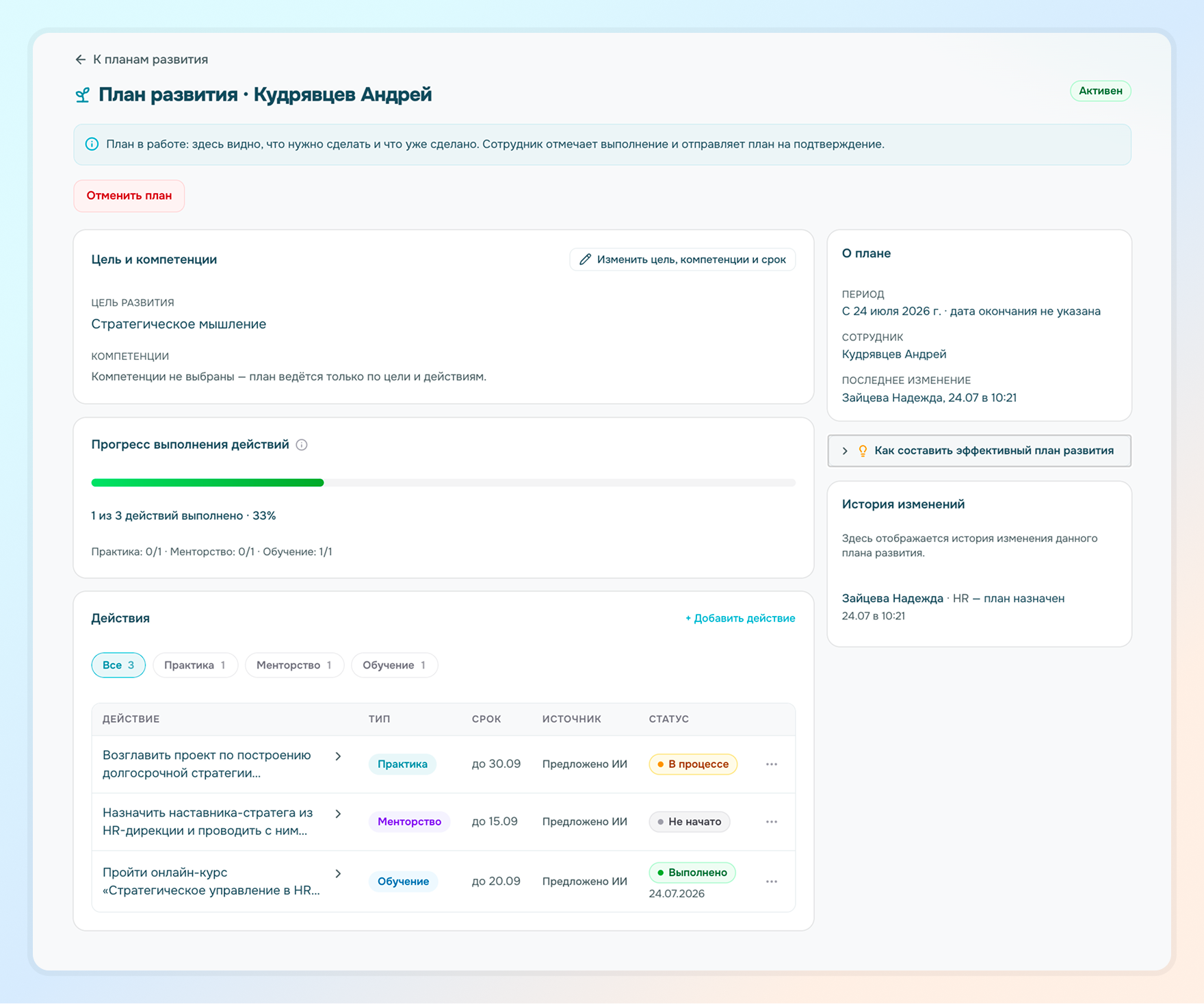Click the 'В процессе' status badge

pyautogui.click(x=692, y=764)
